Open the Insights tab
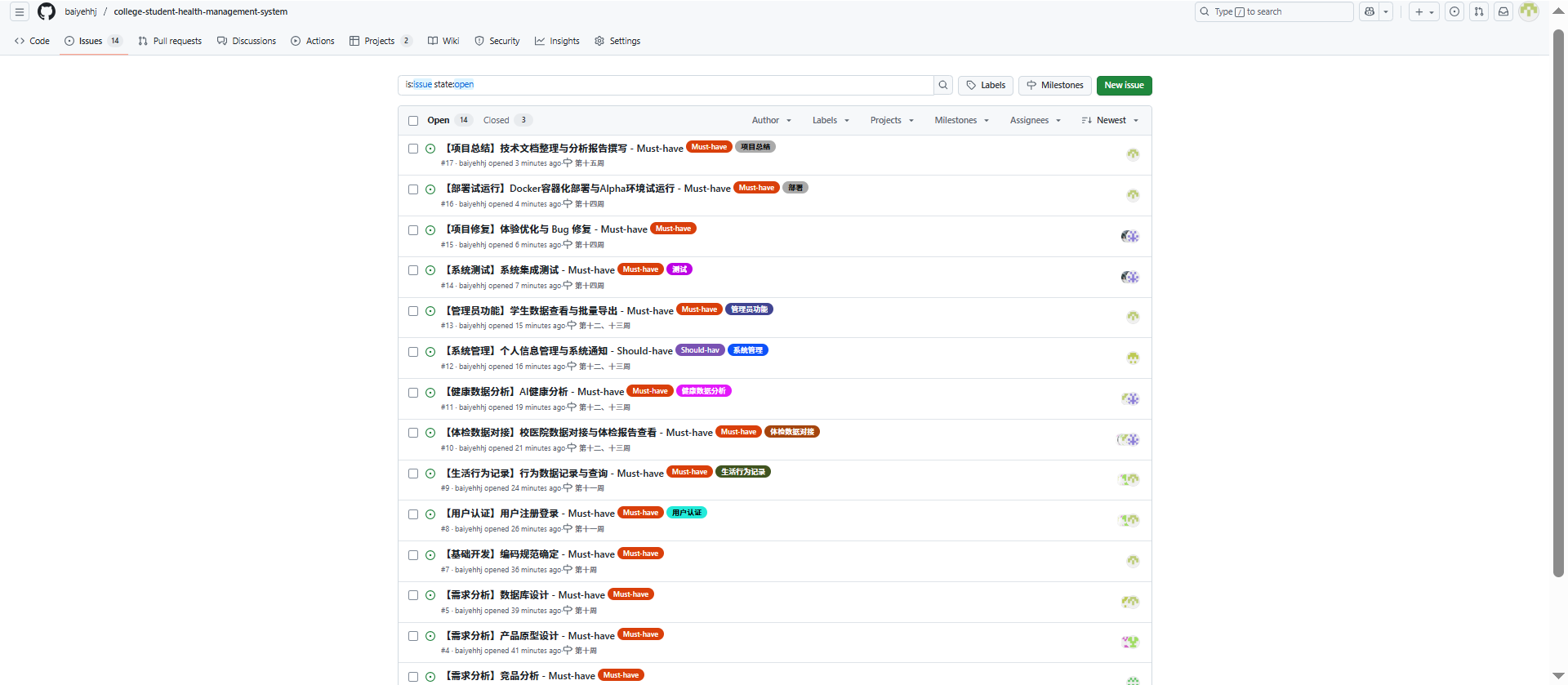Image resolution: width=1568 pixels, height=685 pixels. pyautogui.click(x=557, y=41)
